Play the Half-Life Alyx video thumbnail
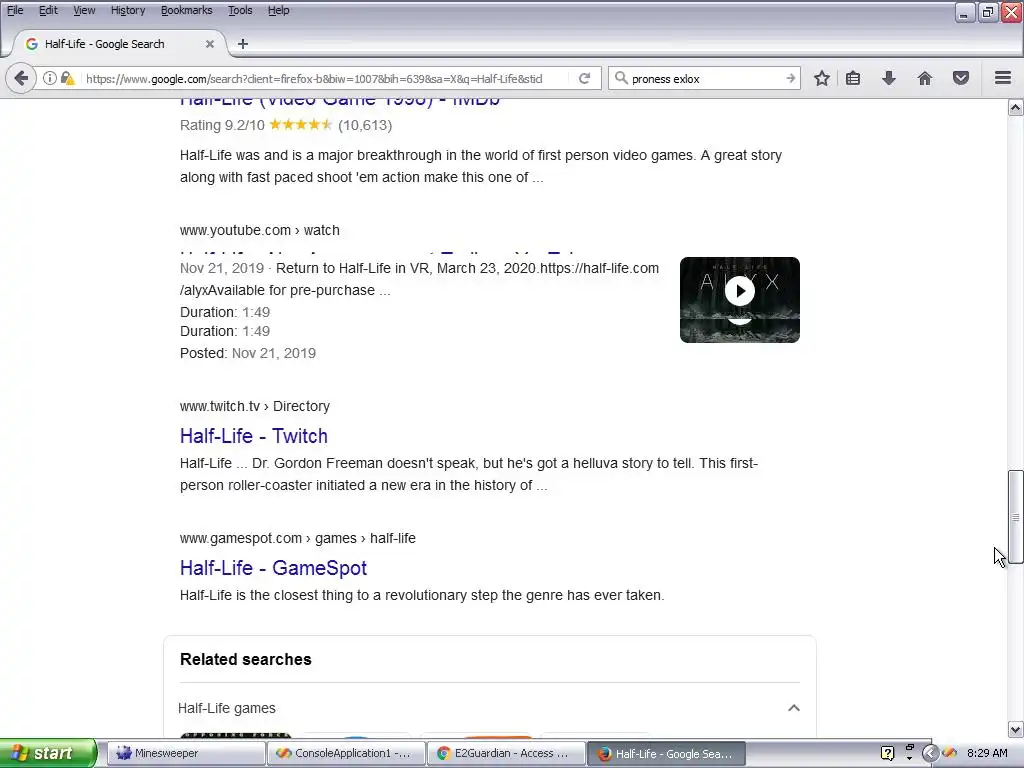This screenshot has height=768, width=1024. point(739,300)
